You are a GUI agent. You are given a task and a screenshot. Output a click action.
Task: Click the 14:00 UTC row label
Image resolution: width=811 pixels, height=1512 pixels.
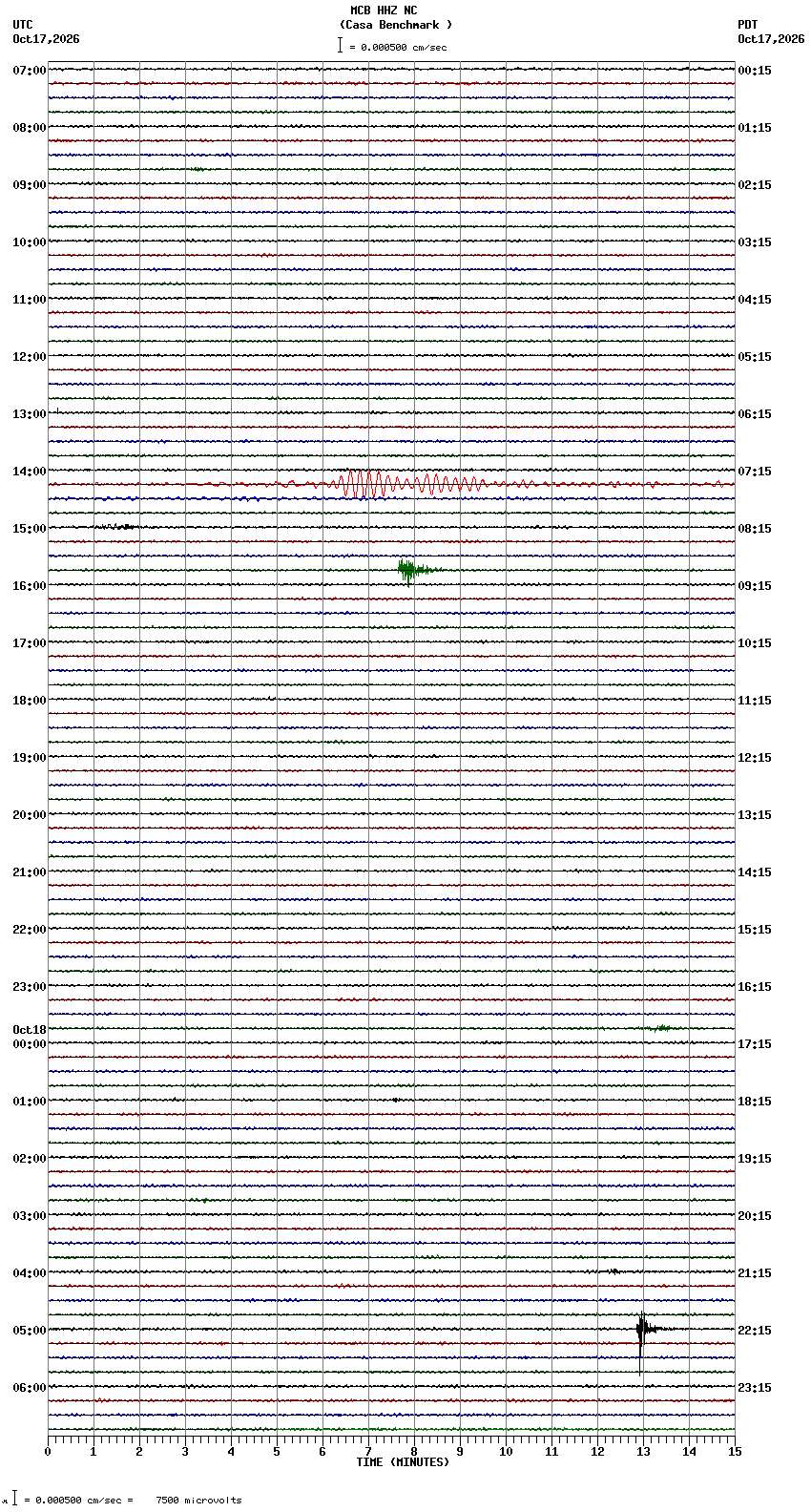coord(30,472)
